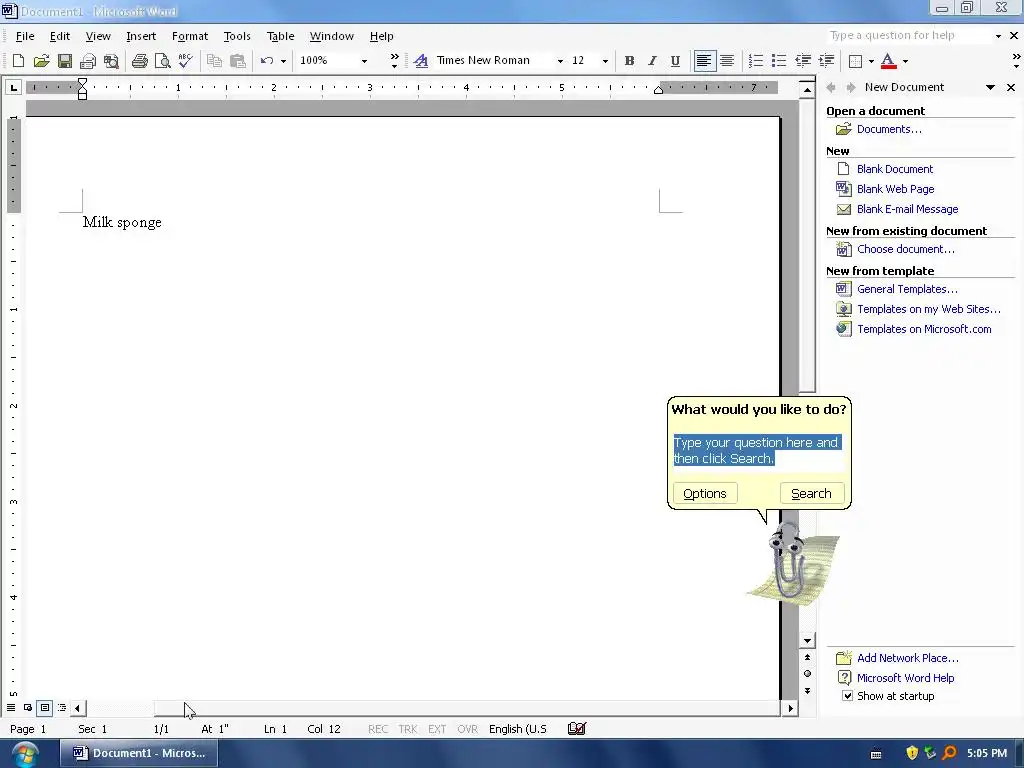Viewport: 1024px width, 768px height.
Task: Open Microsoft Word Help link
Action: 905,678
